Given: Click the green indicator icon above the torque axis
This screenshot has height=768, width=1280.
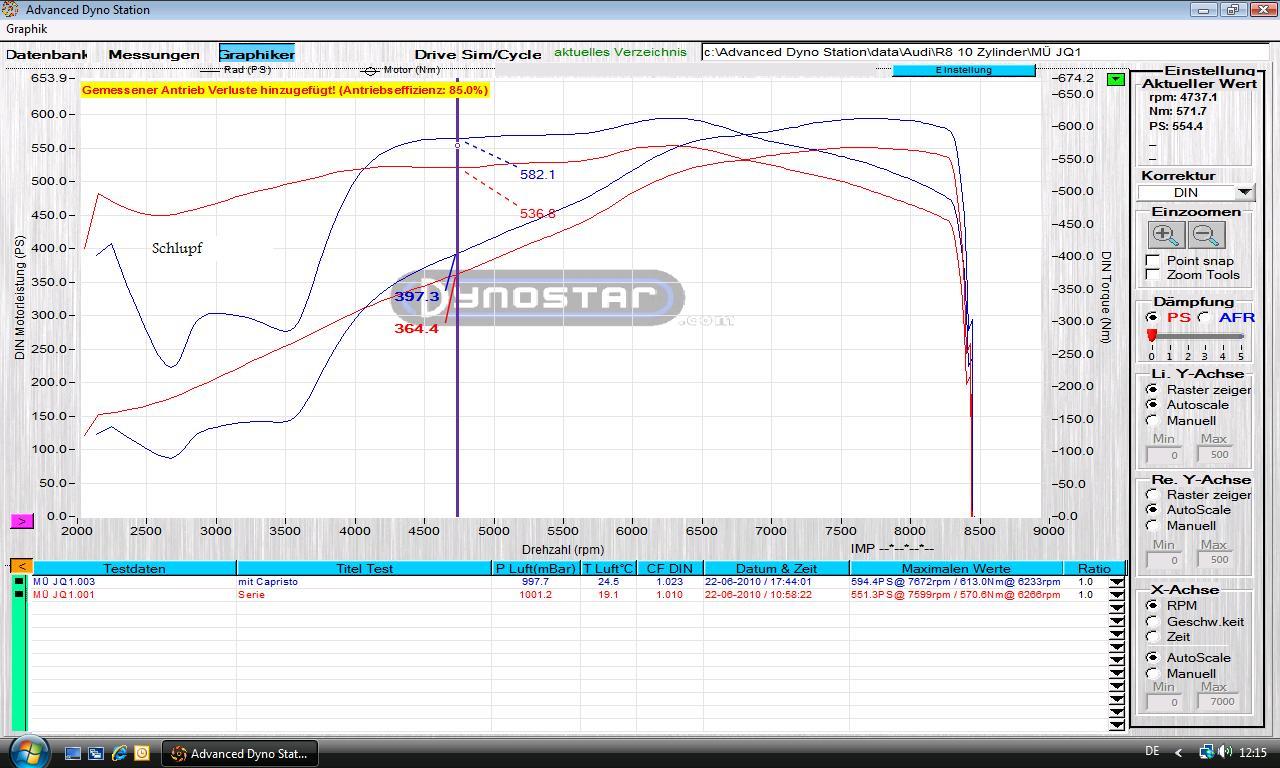Looking at the screenshot, I should point(1116,79).
